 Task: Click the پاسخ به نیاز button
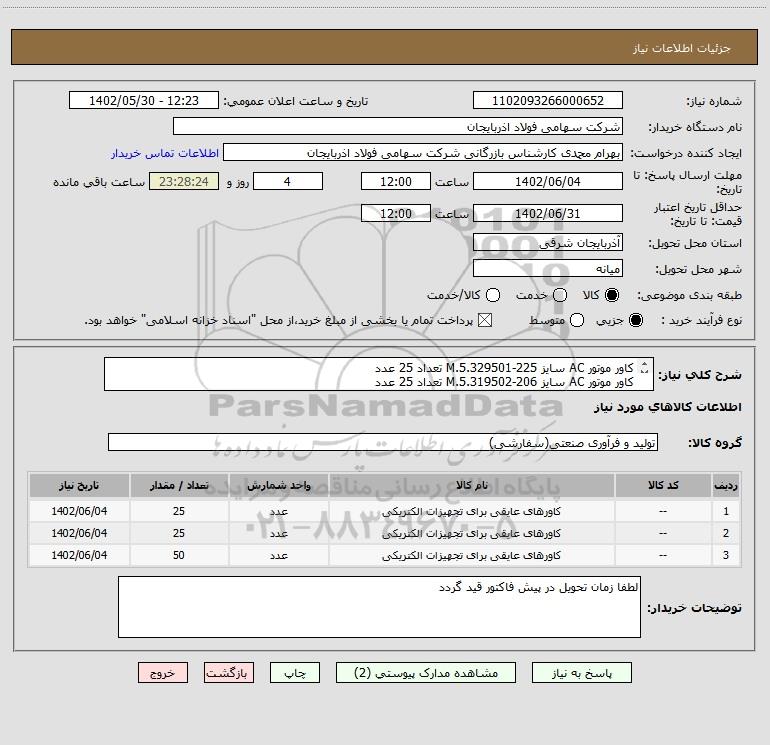coord(582,673)
